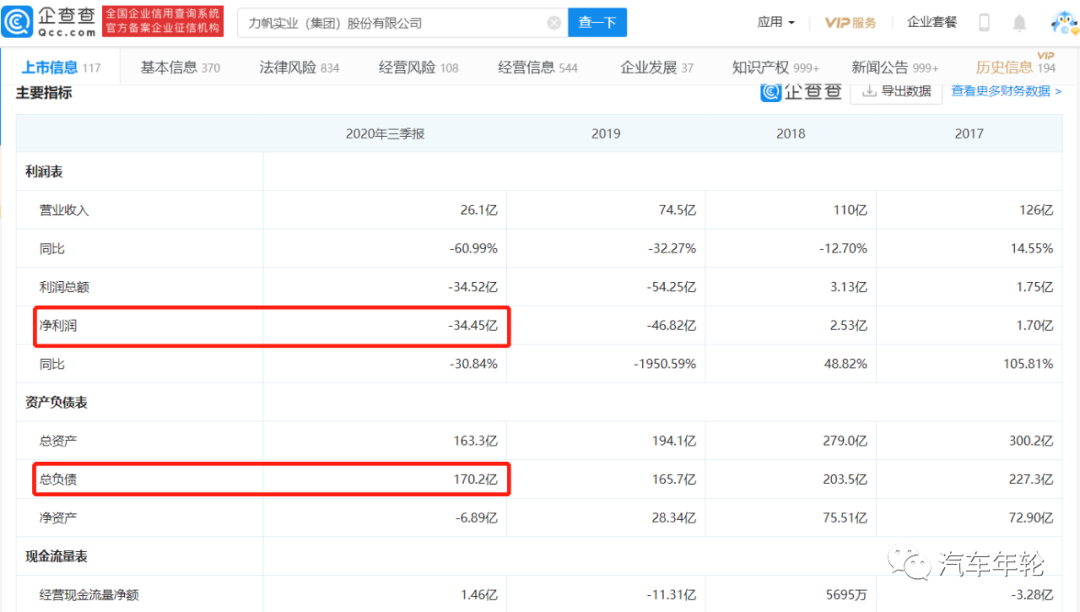Screen dimensions: 1080x612
Task: Clear the search box with the x icon
Action: pos(554,23)
